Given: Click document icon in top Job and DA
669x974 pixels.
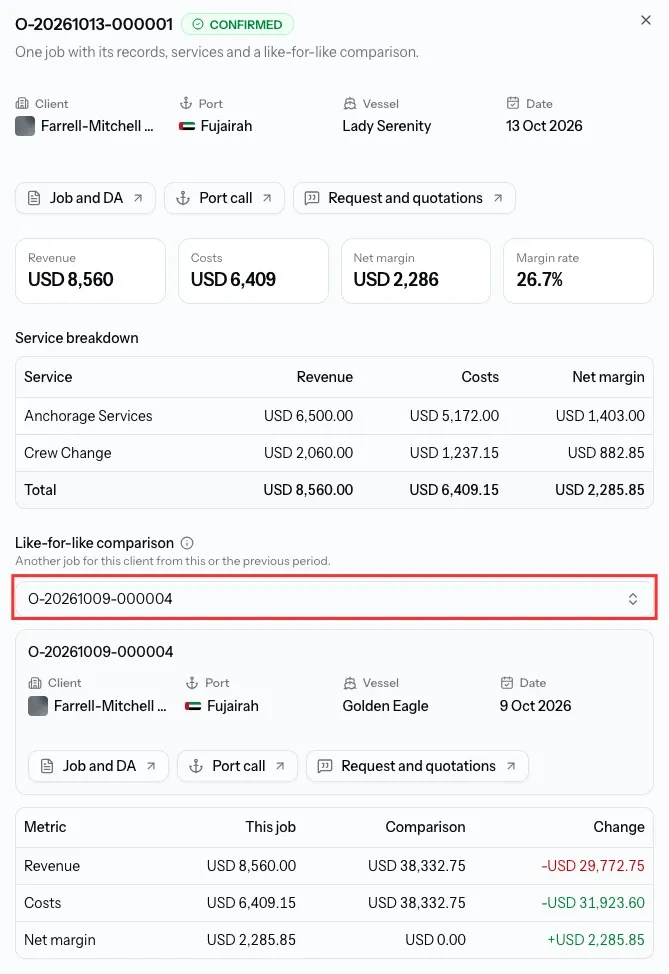Looking at the screenshot, I should pos(34,198).
